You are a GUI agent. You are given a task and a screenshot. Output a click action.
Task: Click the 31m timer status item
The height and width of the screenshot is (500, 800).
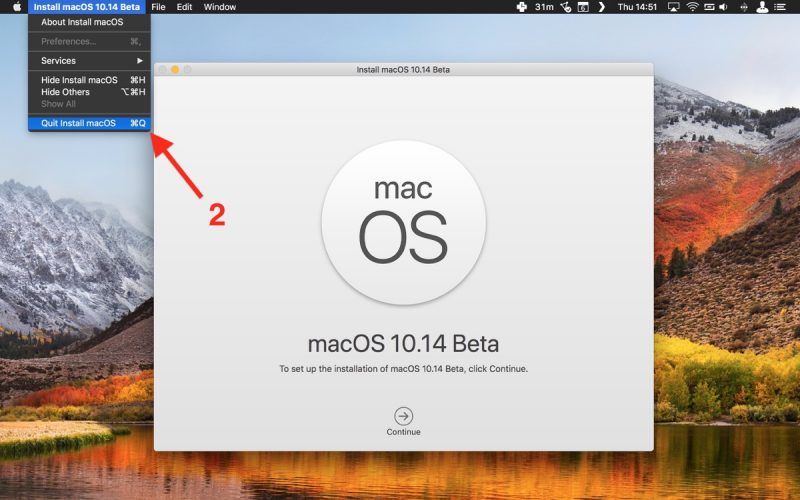click(x=544, y=7)
